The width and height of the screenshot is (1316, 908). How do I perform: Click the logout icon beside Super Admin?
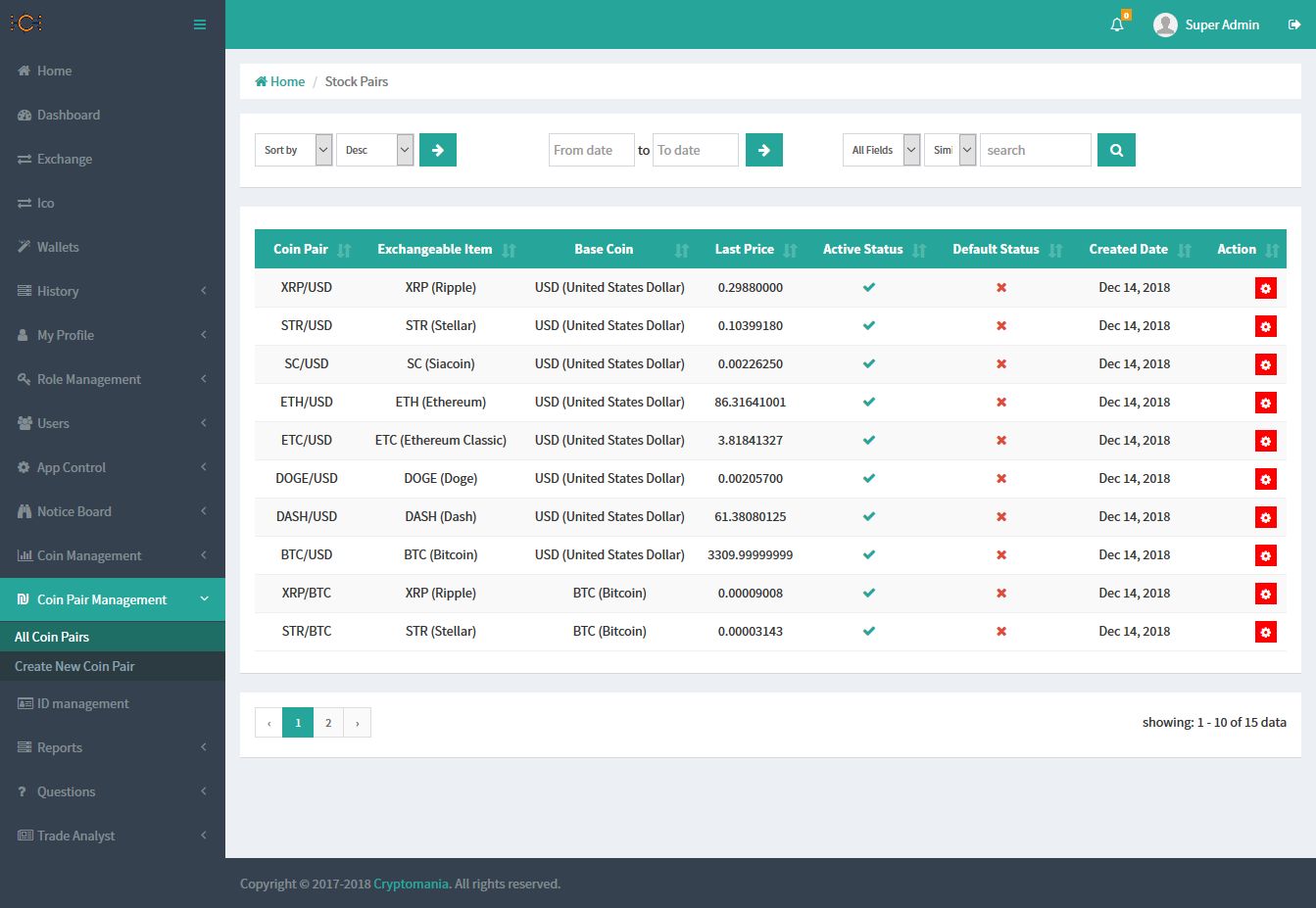pos(1293,24)
